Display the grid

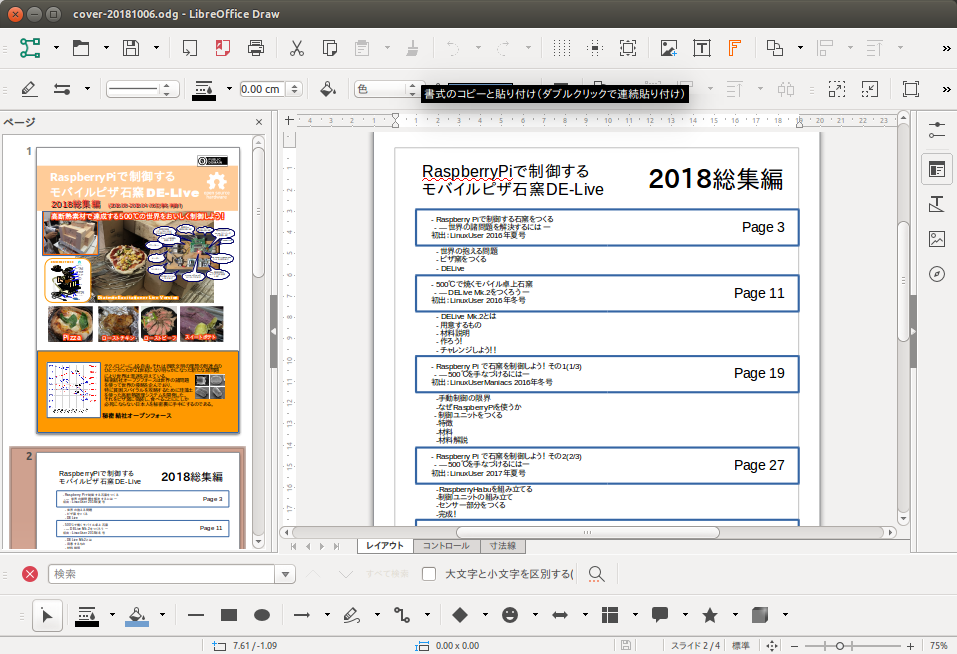coord(562,48)
